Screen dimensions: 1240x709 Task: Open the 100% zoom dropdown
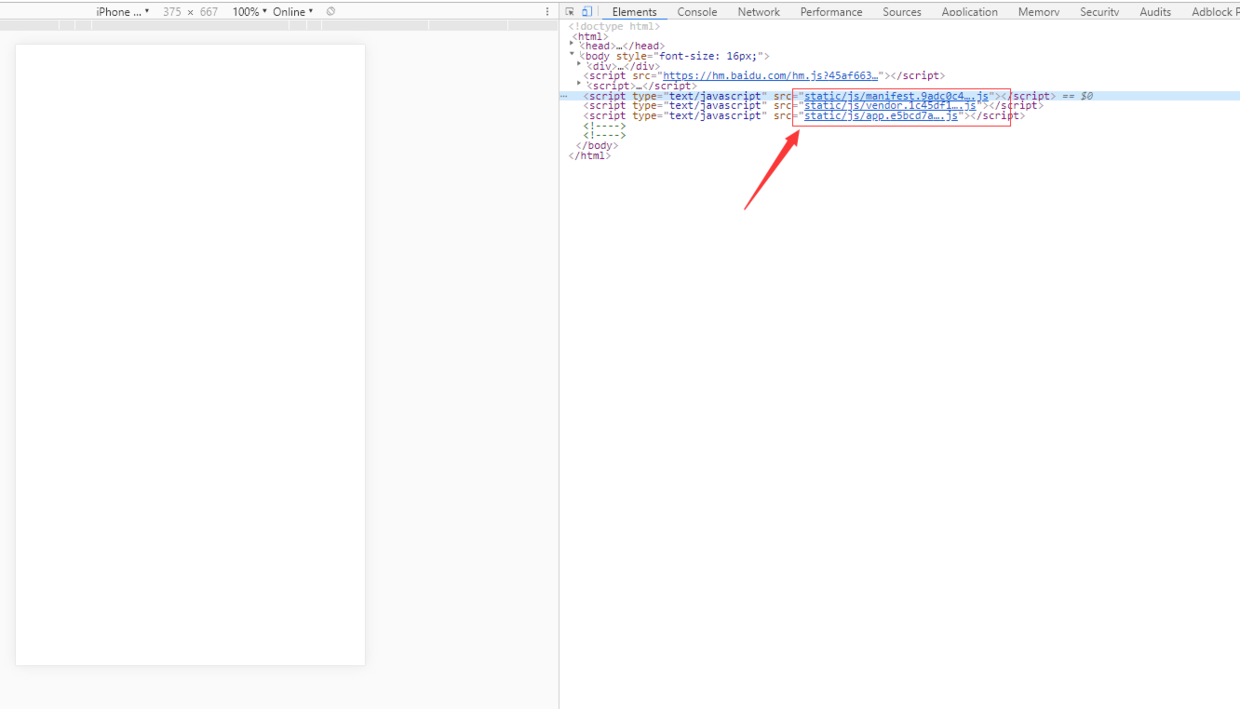pos(250,12)
